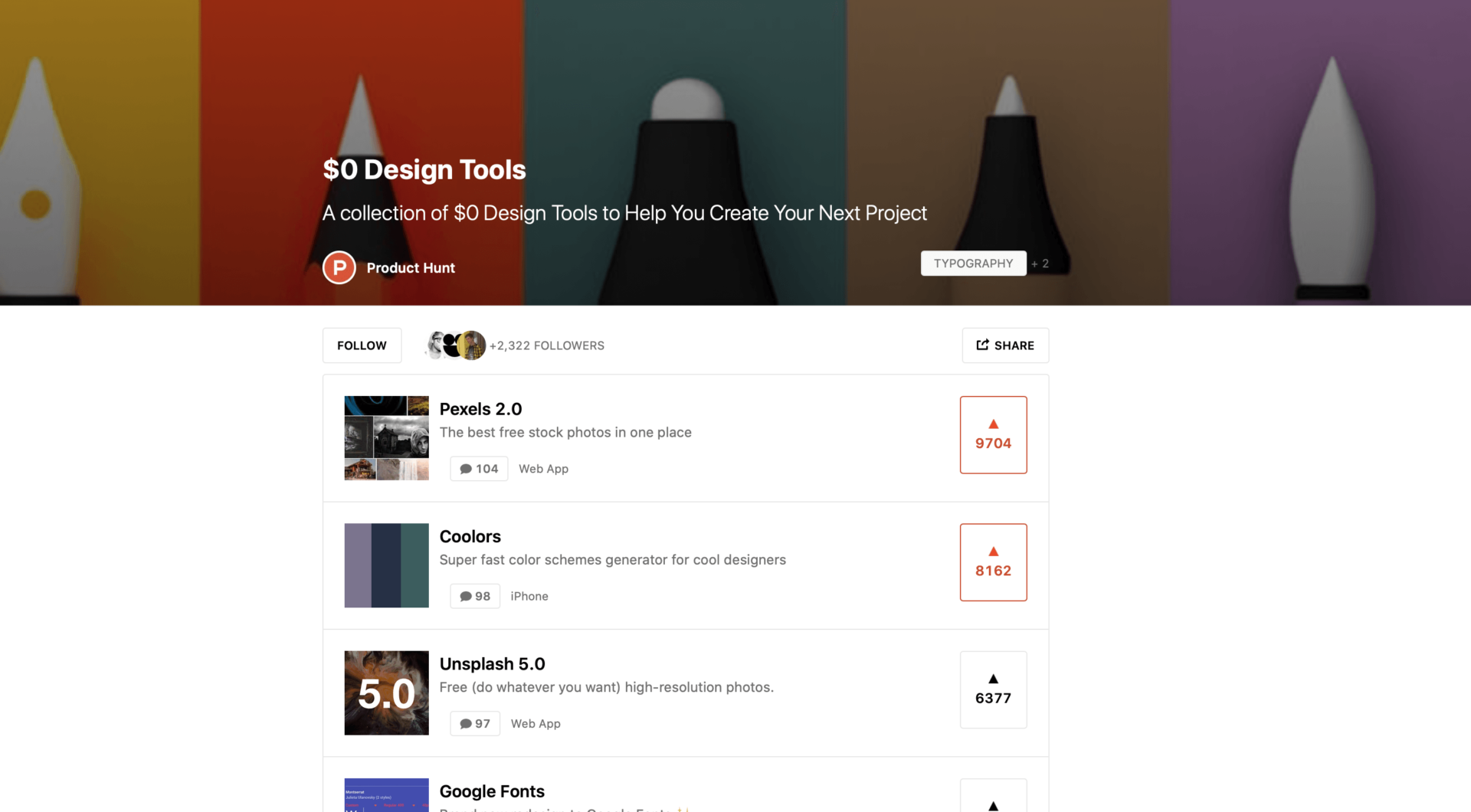Click the Product Hunt logo icon
The image size is (1471, 812).
point(339,267)
